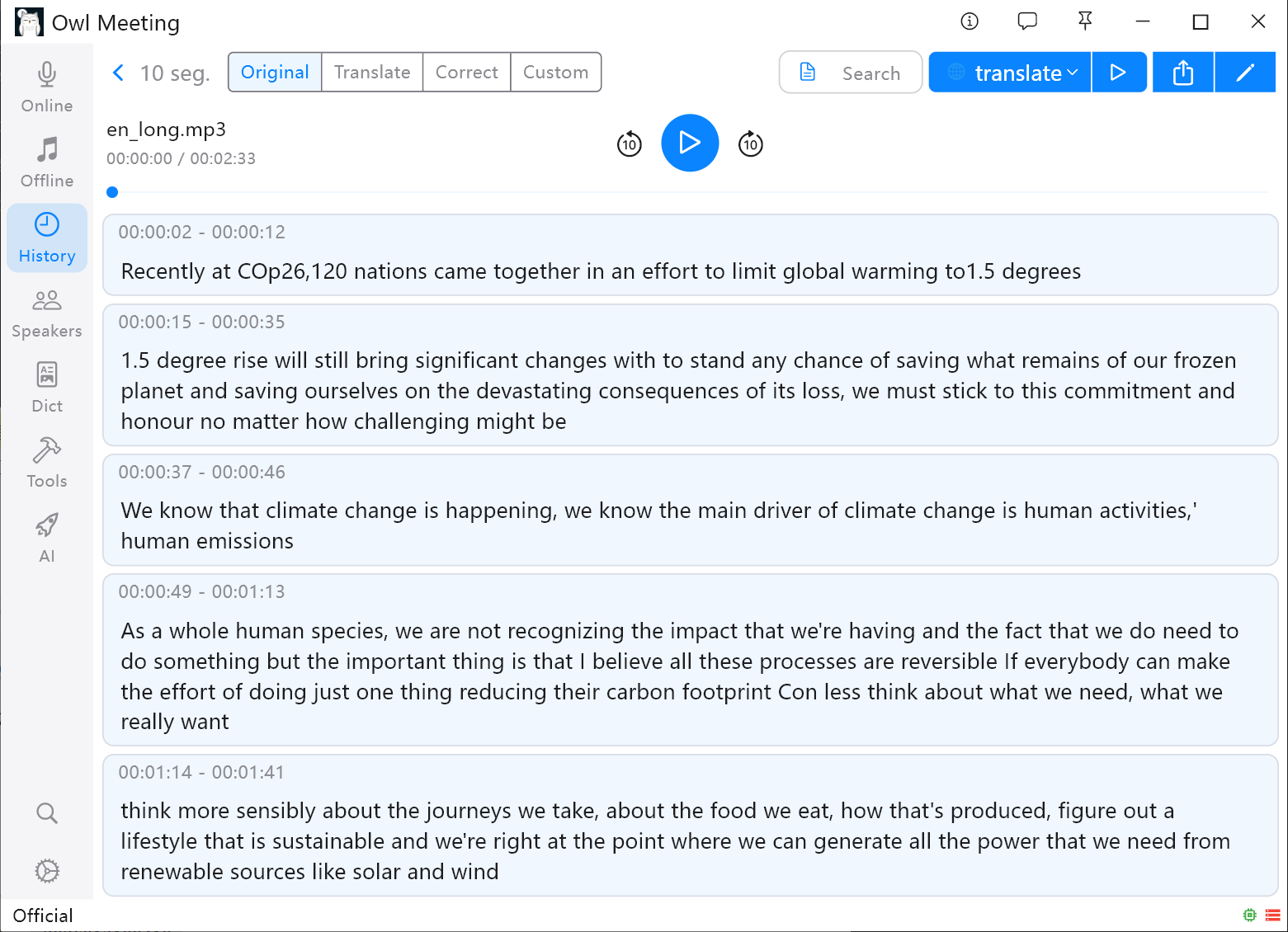Select the Custom transcription mode

[555, 72]
